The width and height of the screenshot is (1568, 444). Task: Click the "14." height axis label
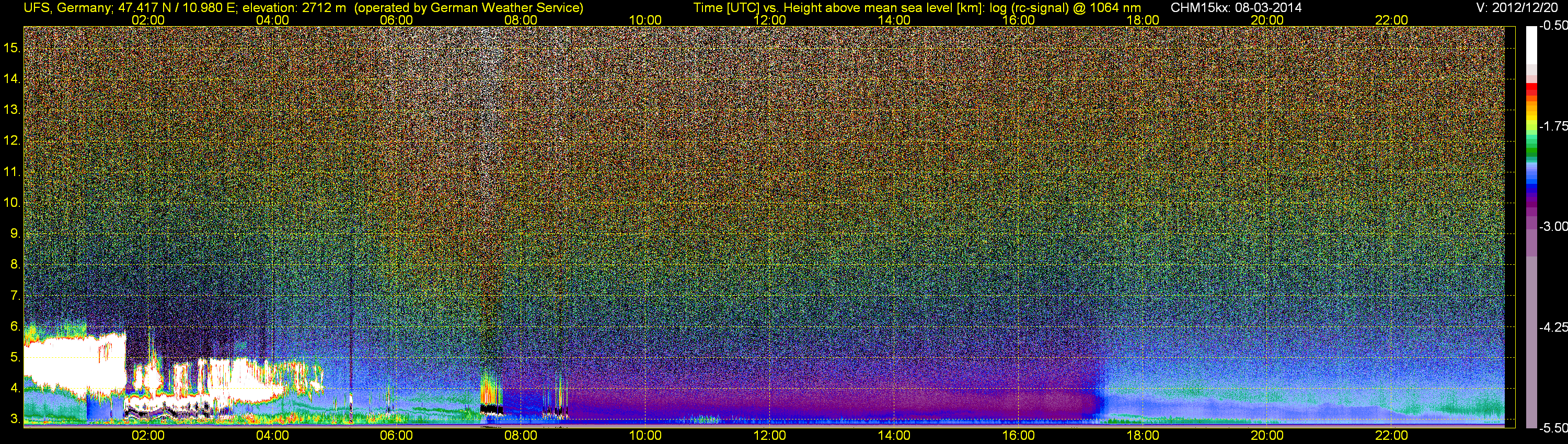[12, 78]
